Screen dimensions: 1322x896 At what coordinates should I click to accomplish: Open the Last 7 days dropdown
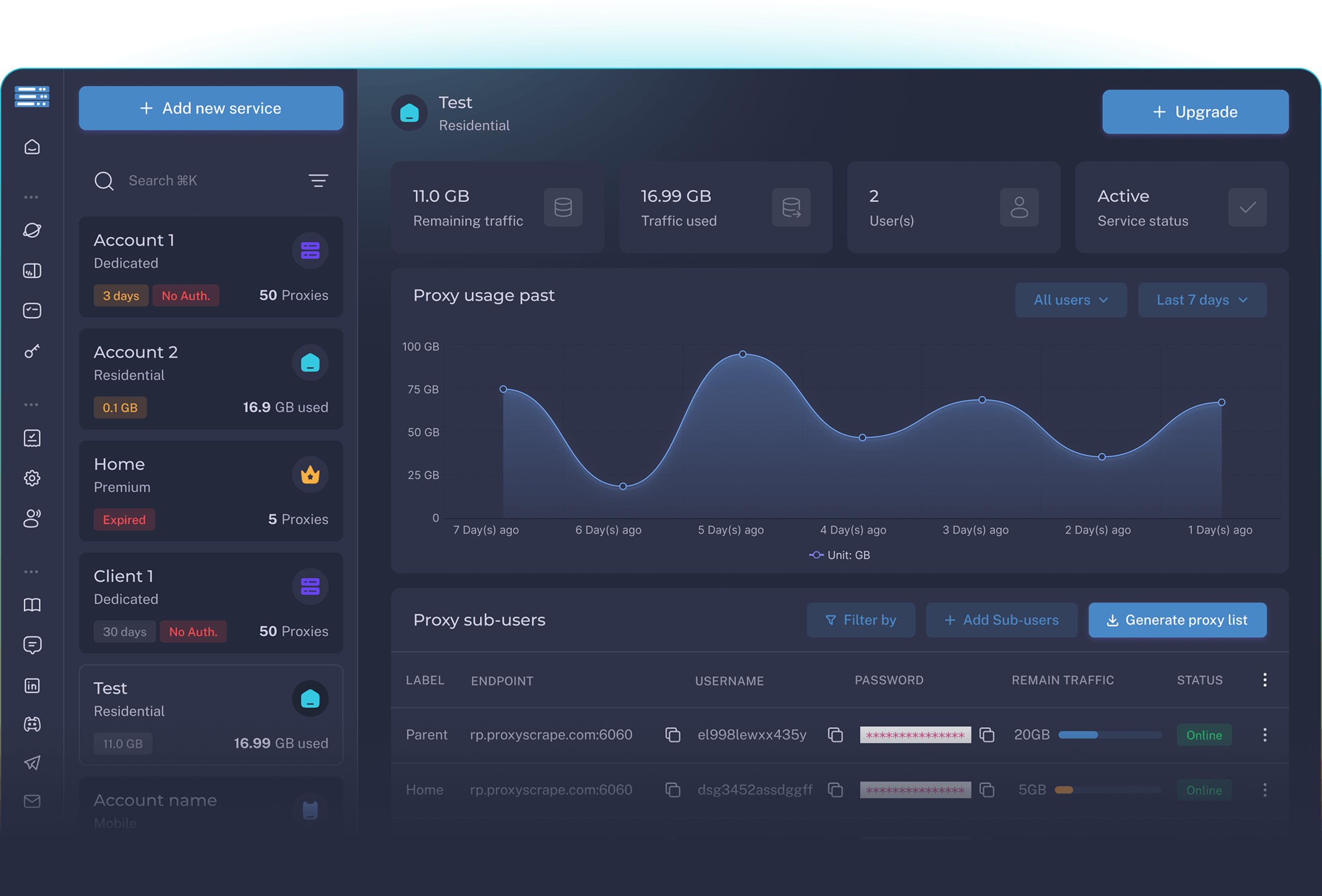coord(1202,300)
